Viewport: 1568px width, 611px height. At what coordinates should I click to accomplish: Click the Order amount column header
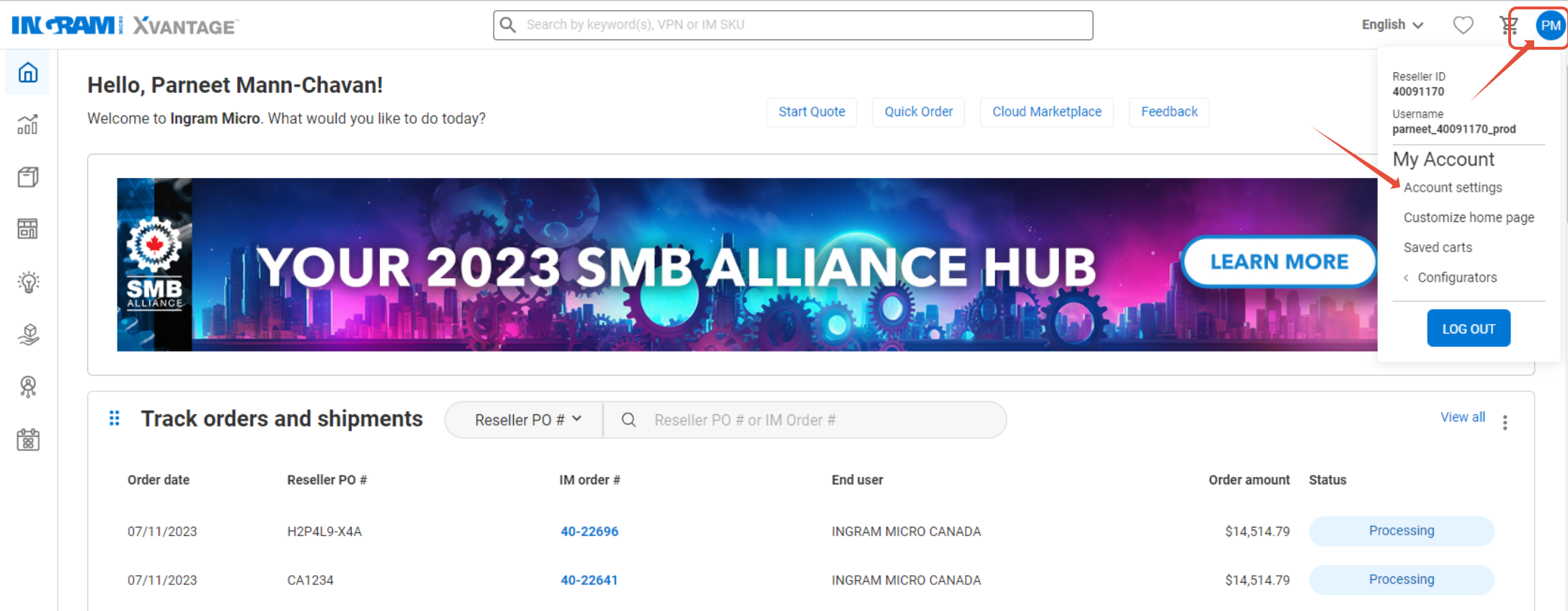tap(1249, 480)
